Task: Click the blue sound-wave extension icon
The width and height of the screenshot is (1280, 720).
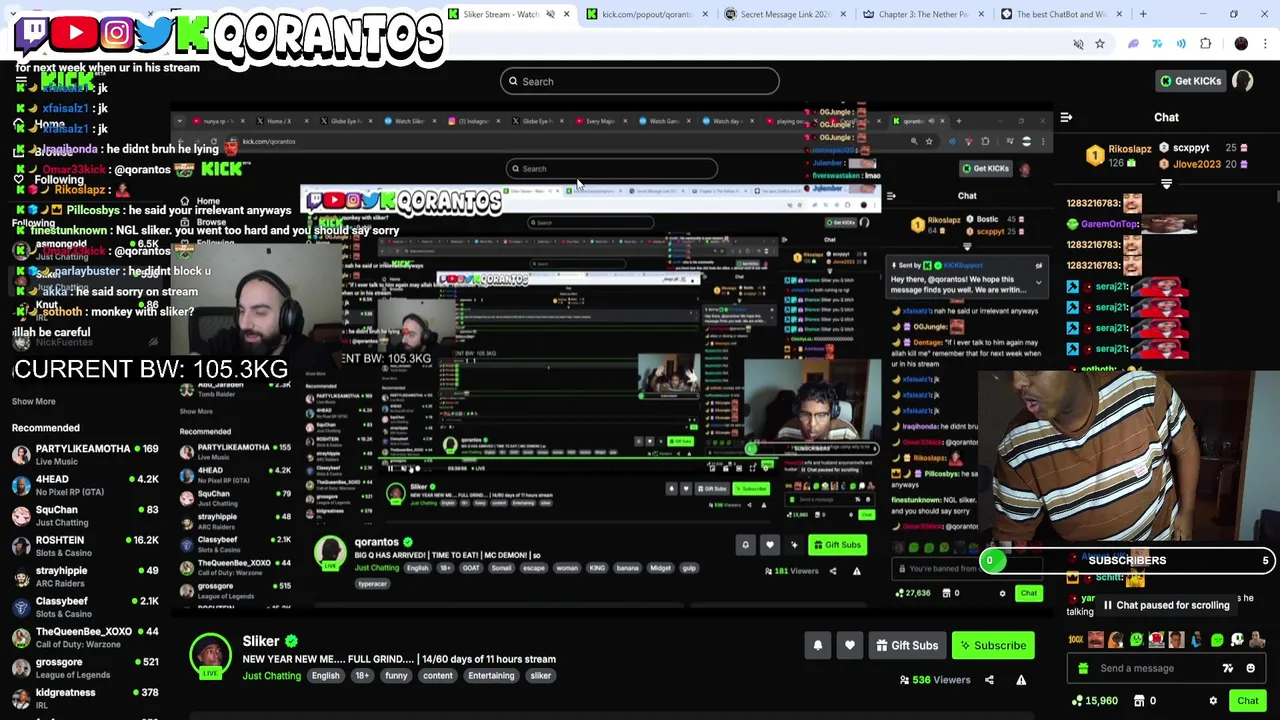Action: [1181, 44]
